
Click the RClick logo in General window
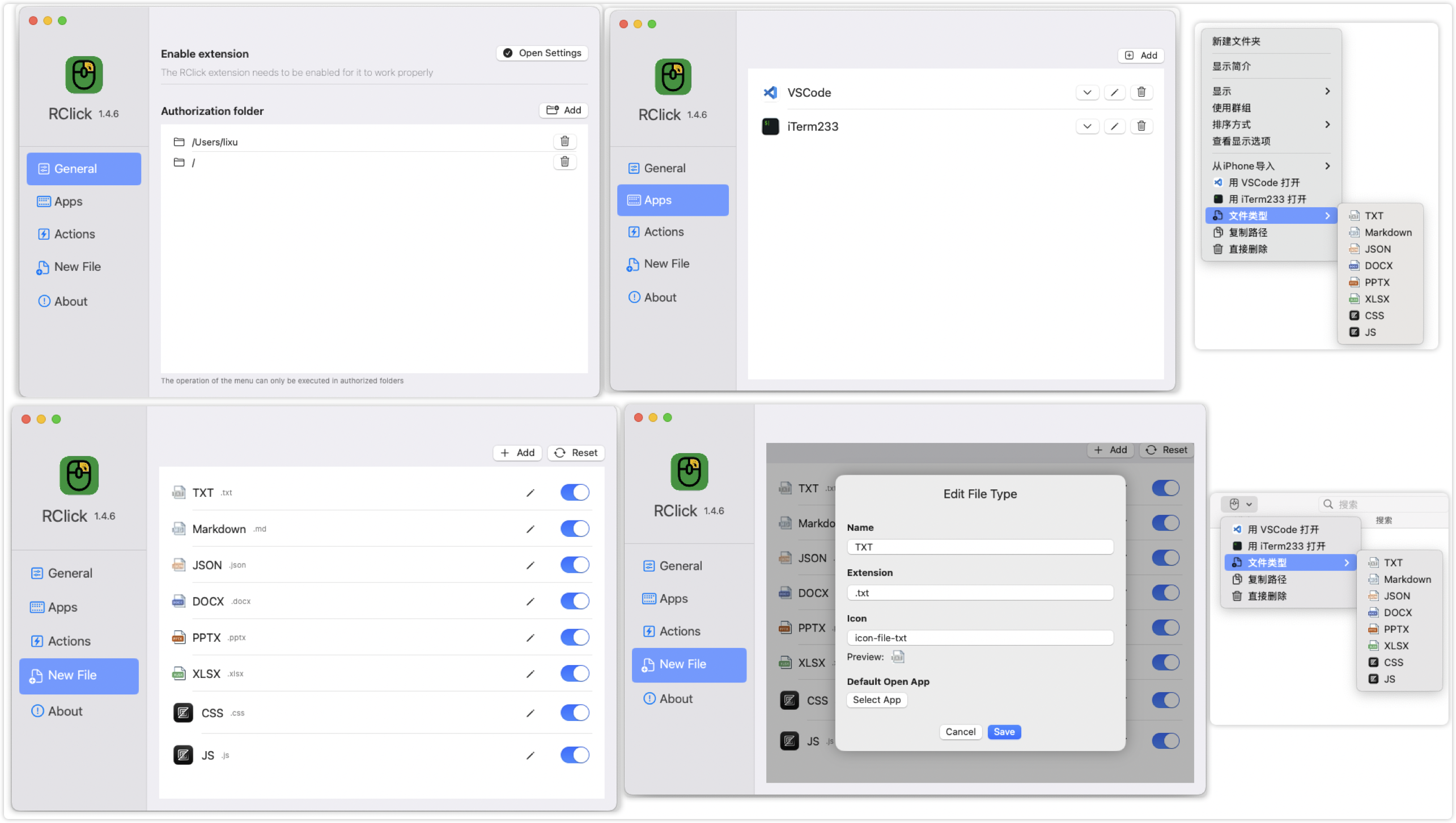[84, 75]
